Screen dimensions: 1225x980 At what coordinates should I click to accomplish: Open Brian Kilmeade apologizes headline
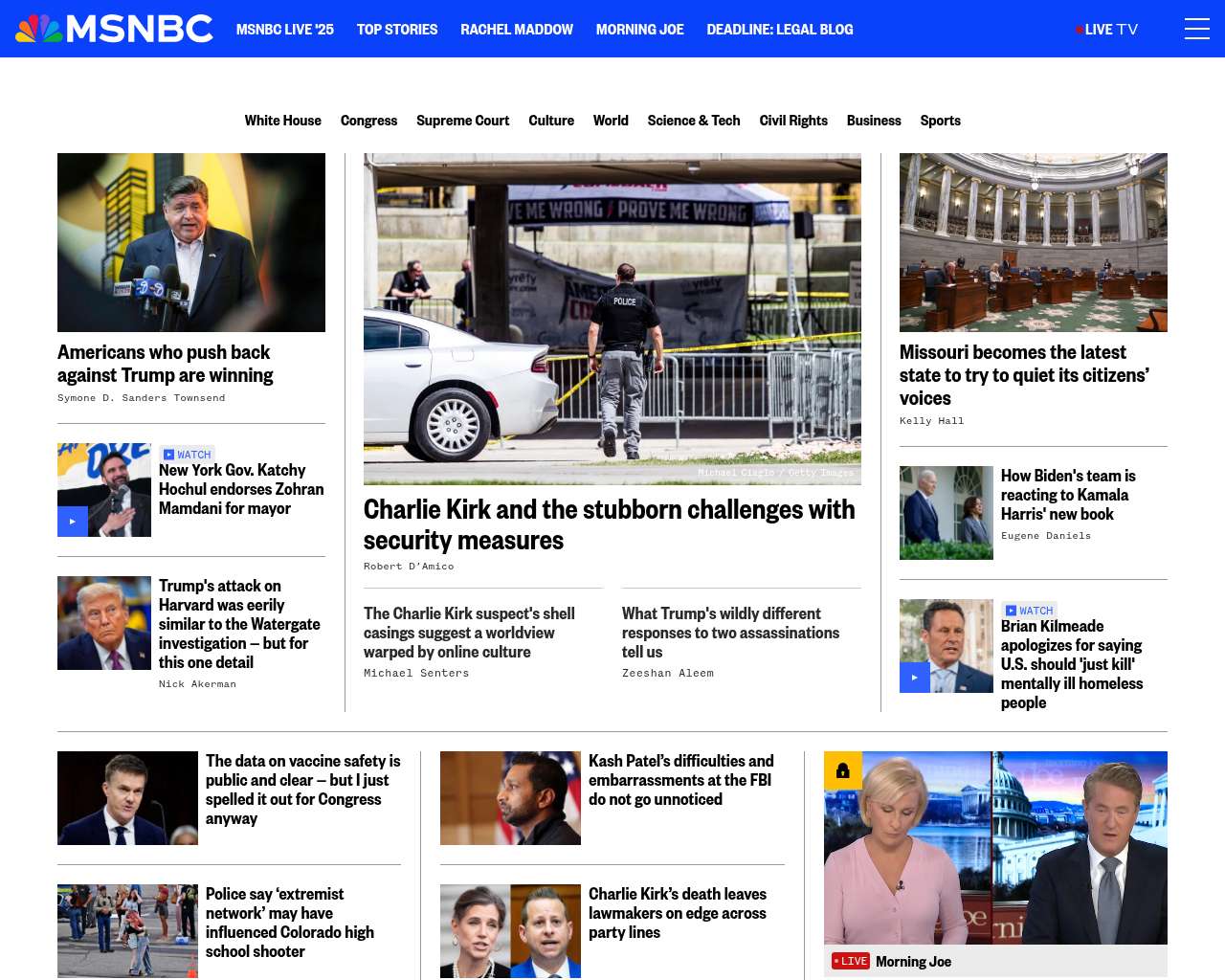pos(1072,664)
